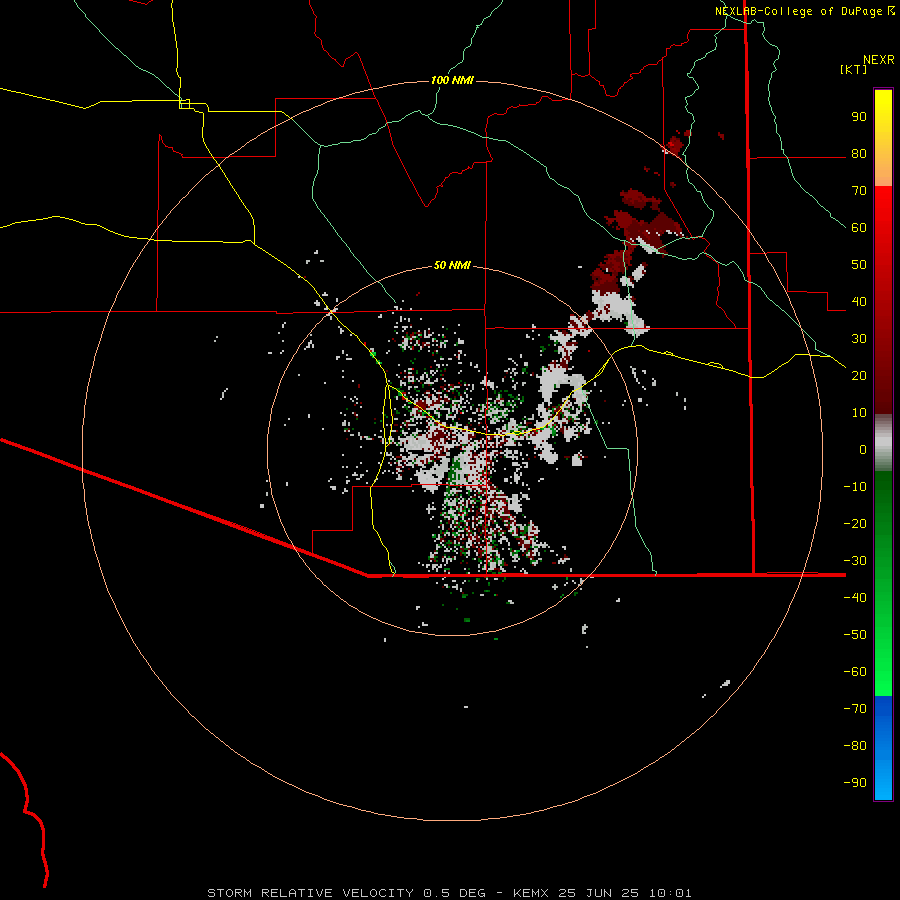Viewport: 900px width, 900px height.
Task: Click the [KT] units label
Action: 853,69
